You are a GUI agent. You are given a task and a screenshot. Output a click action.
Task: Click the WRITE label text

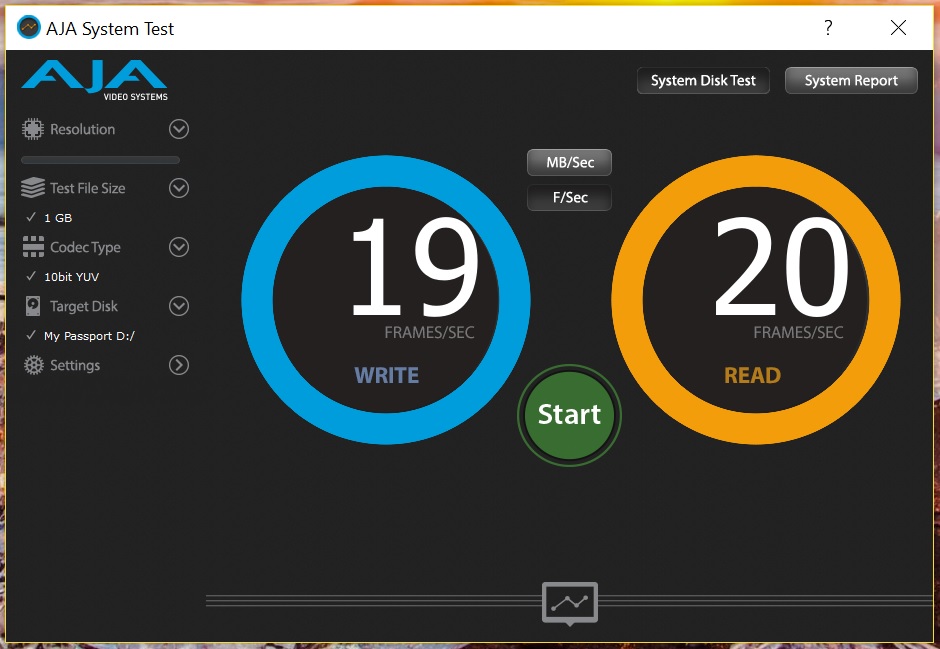(387, 375)
